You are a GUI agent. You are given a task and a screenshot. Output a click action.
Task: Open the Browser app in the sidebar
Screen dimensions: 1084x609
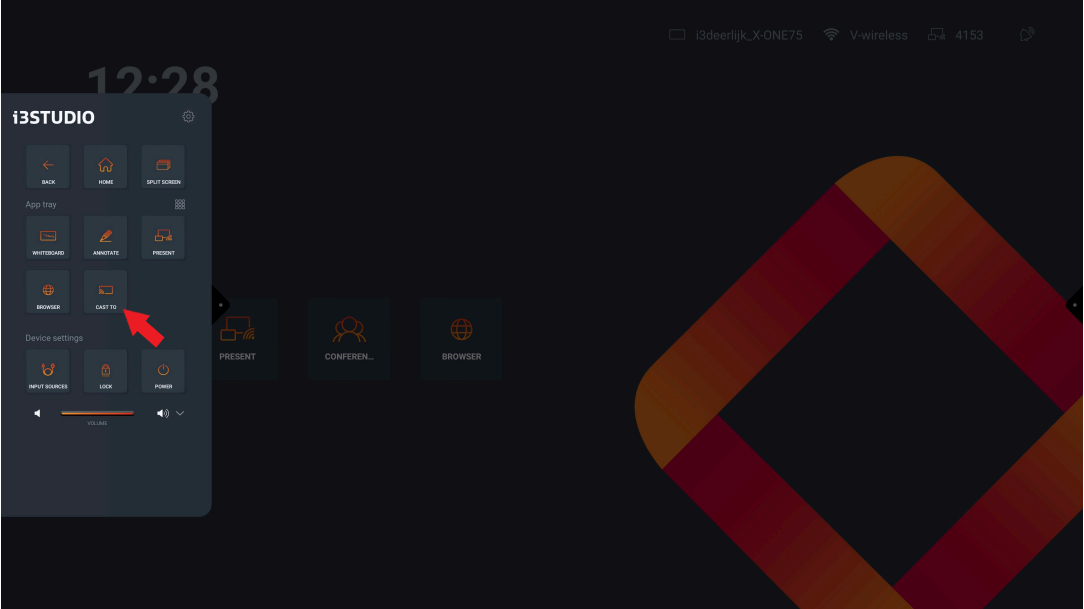pyautogui.click(x=48, y=292)
